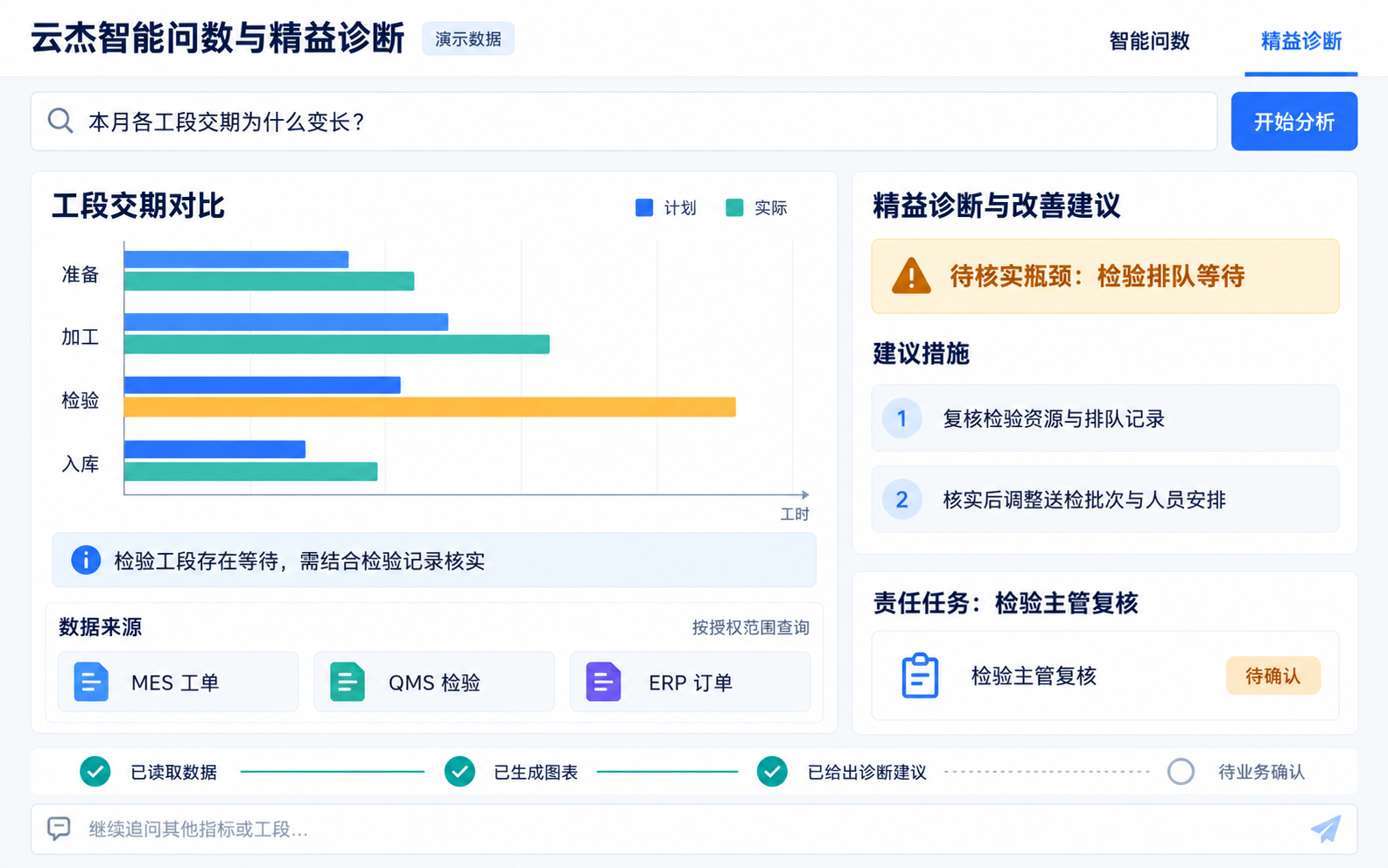Click the 演示数据 badge
The image size is (1388, 868).
tap(468, 39)
